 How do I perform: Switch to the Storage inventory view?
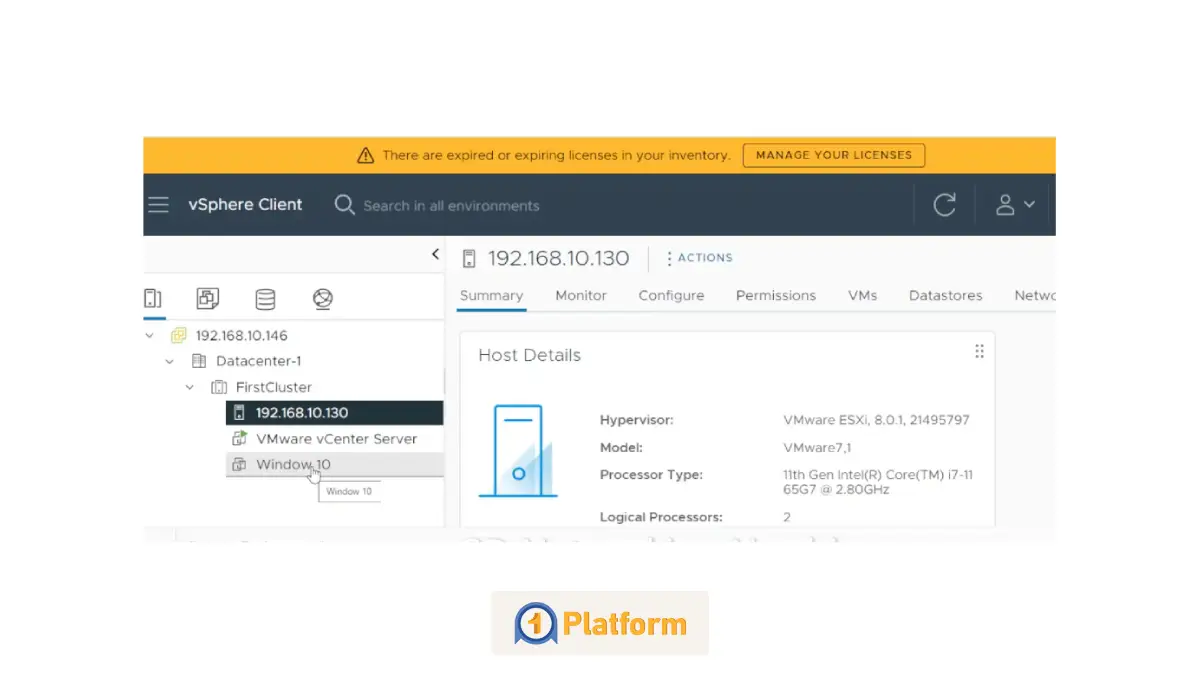265,298
